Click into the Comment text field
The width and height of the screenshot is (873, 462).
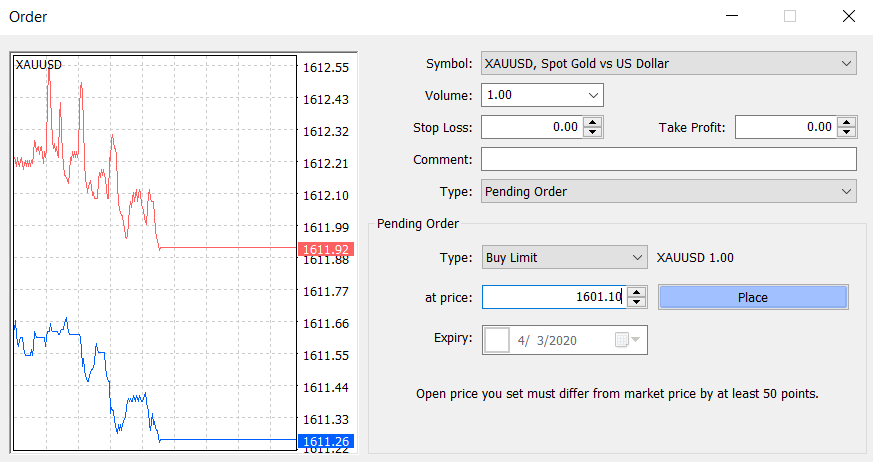(669, 159)
